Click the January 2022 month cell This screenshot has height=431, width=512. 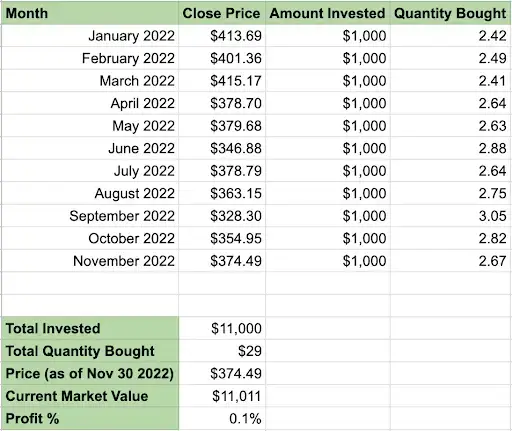pos(90,36)
